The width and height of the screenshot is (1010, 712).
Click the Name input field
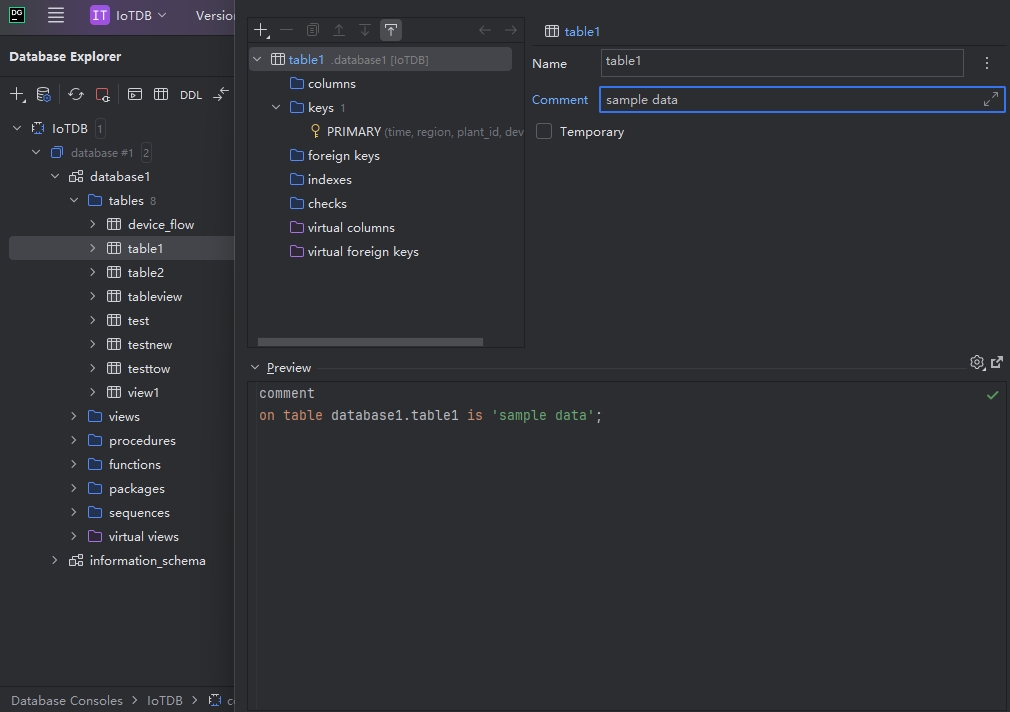click(781, 63)
